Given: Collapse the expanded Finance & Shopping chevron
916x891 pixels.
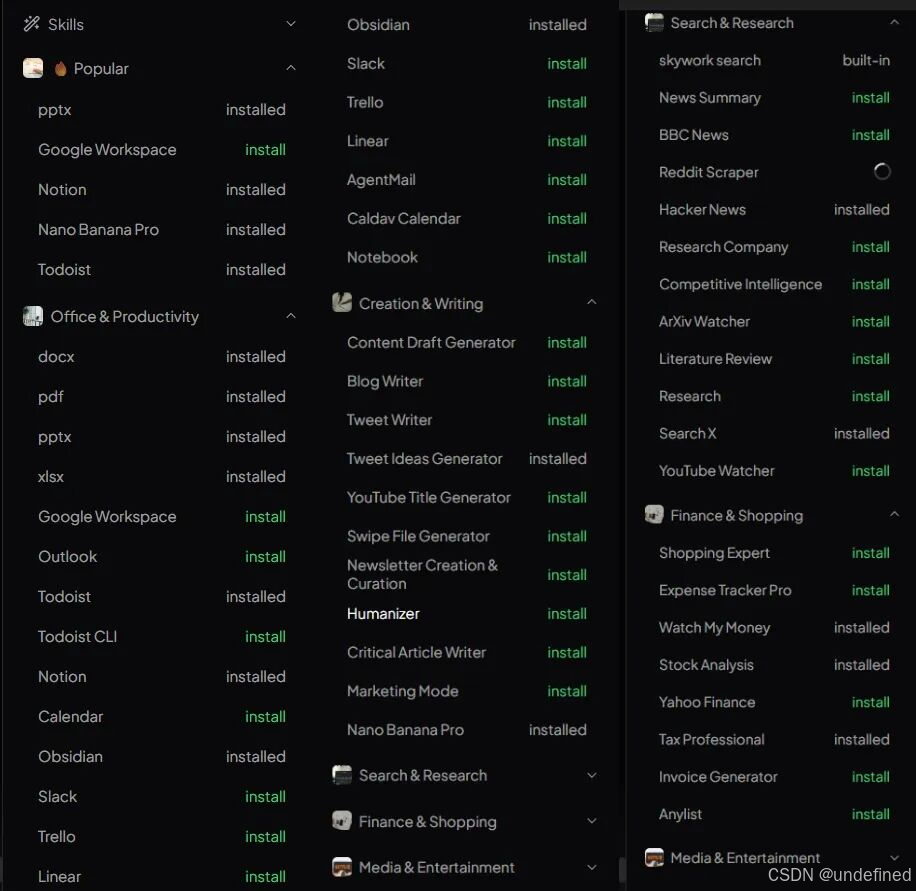Looking at the screenshot, I should (x=894, y=514).
